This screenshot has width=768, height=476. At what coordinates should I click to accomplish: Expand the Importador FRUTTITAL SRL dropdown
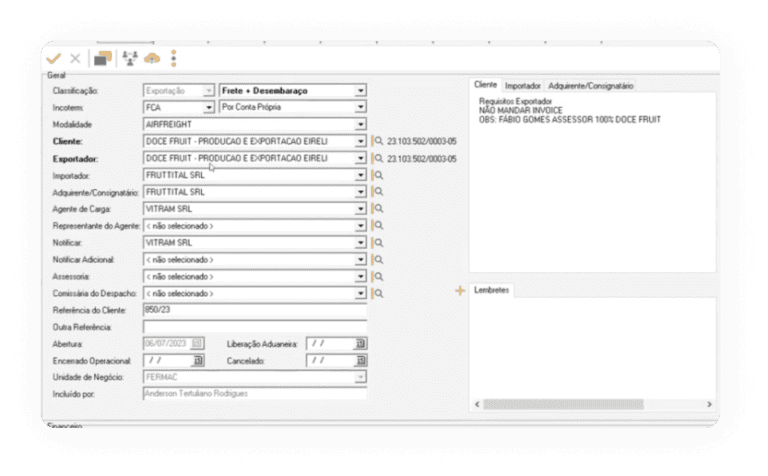[x=360, y=175]
